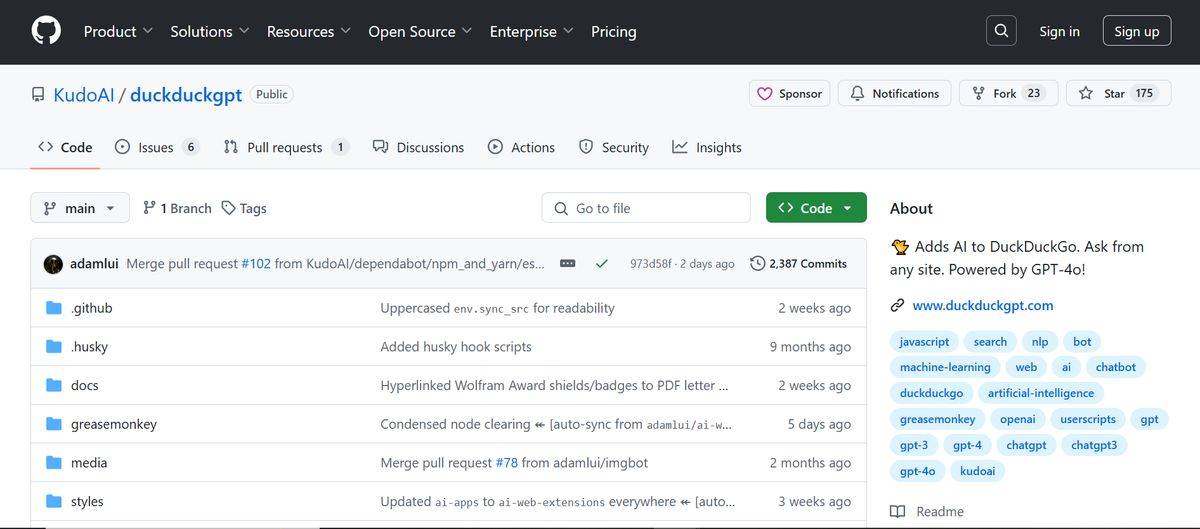Click the media folder icon
The width and height of the screenshot is (1200, 529).
(54, 463)
